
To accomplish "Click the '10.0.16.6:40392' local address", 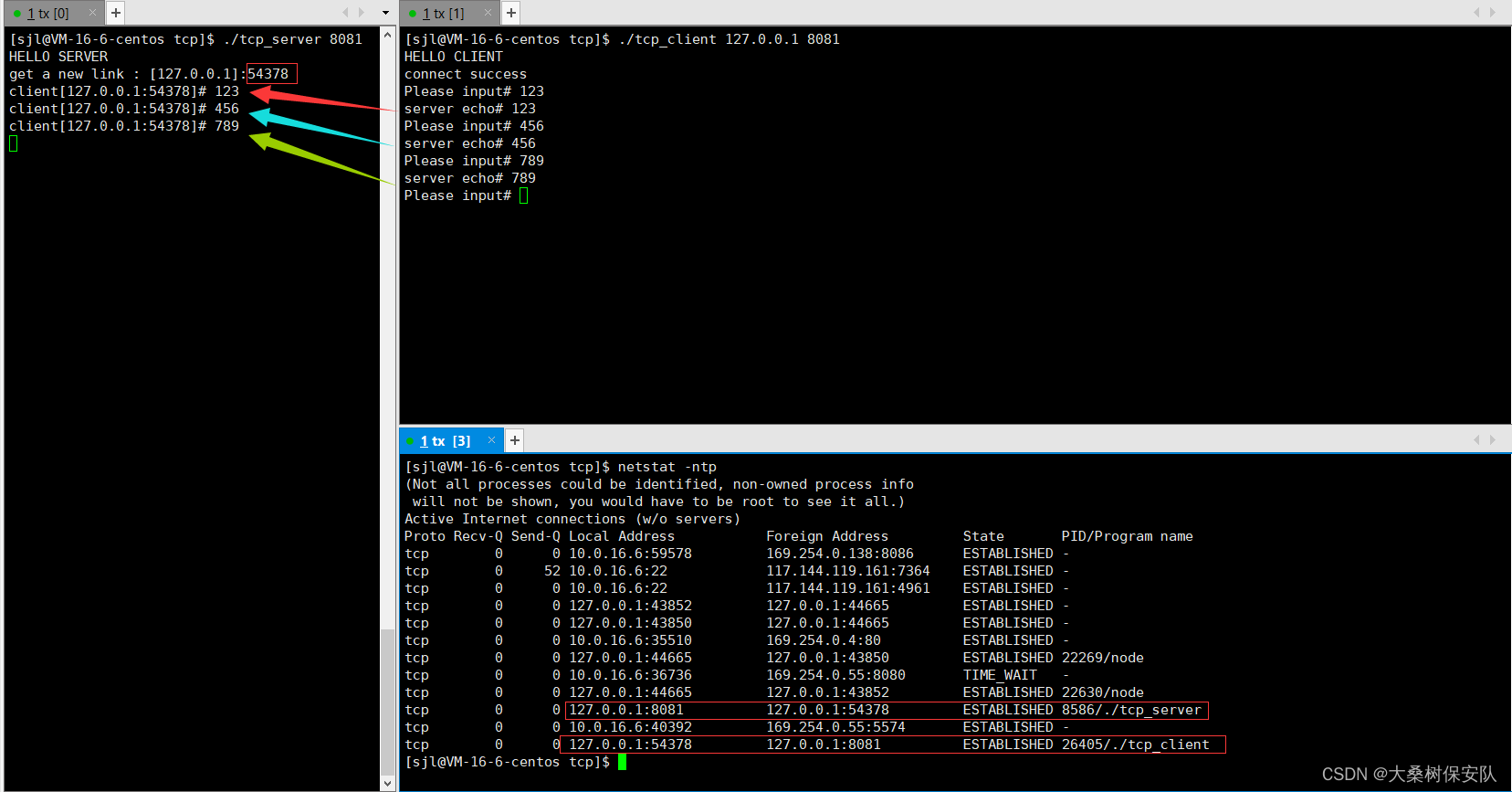I will click(630, 727).
